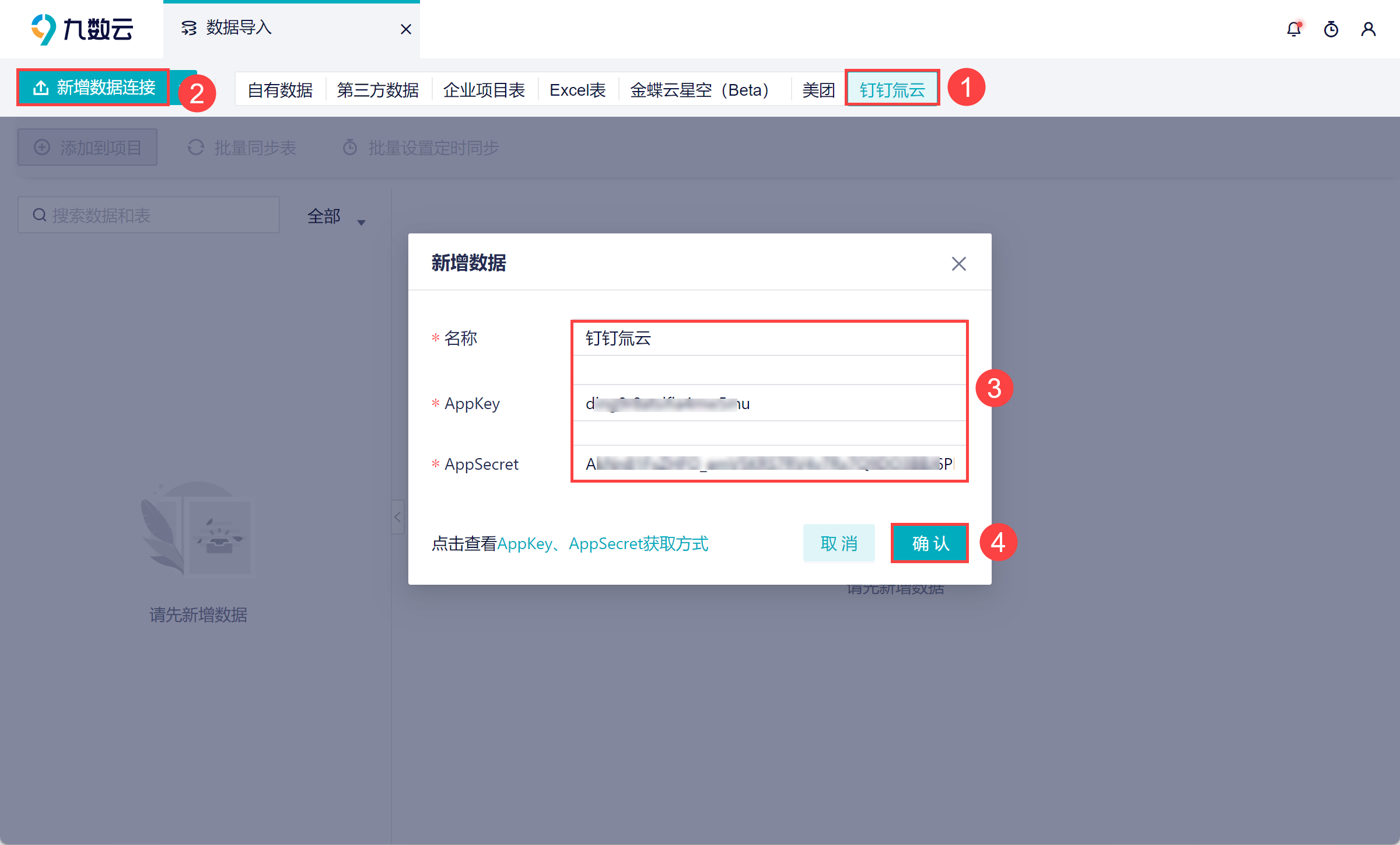Viewport: 1400px width, 845px height.
Task: Close the 数据导入 tab
Action: pos(406,29)
